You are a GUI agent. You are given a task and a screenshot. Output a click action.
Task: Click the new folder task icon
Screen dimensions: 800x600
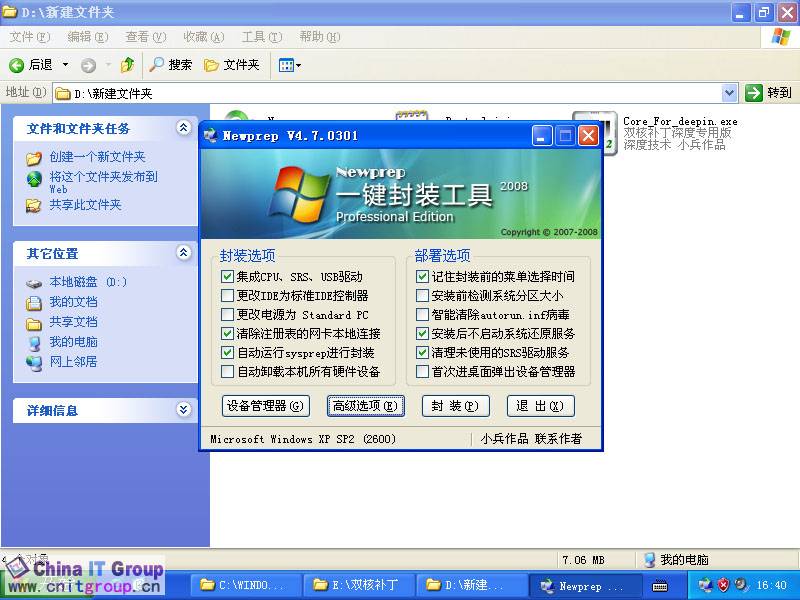pyautogui.click(x=34, y=158)
